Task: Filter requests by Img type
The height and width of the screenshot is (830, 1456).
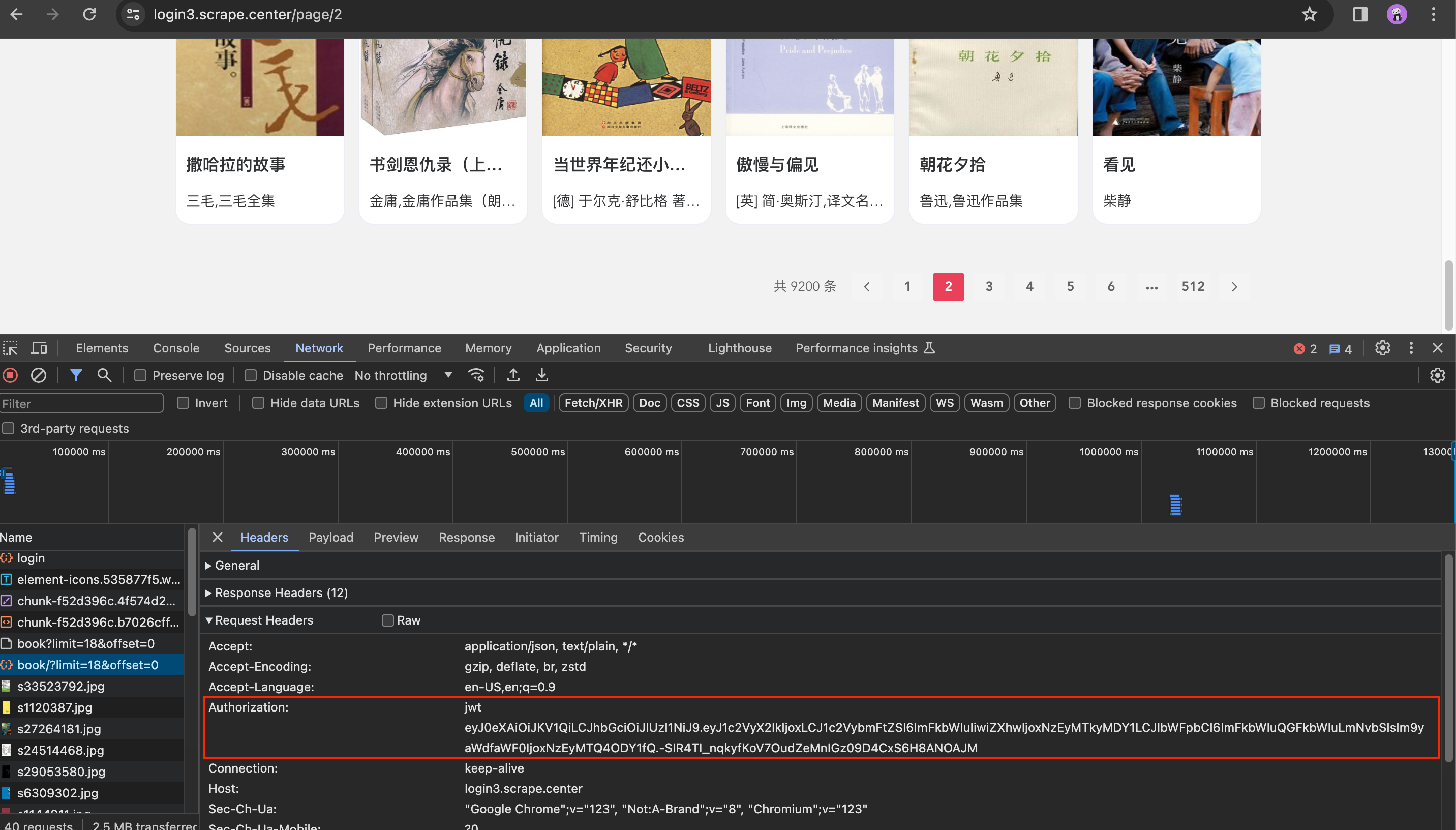Action: point(796,403)
